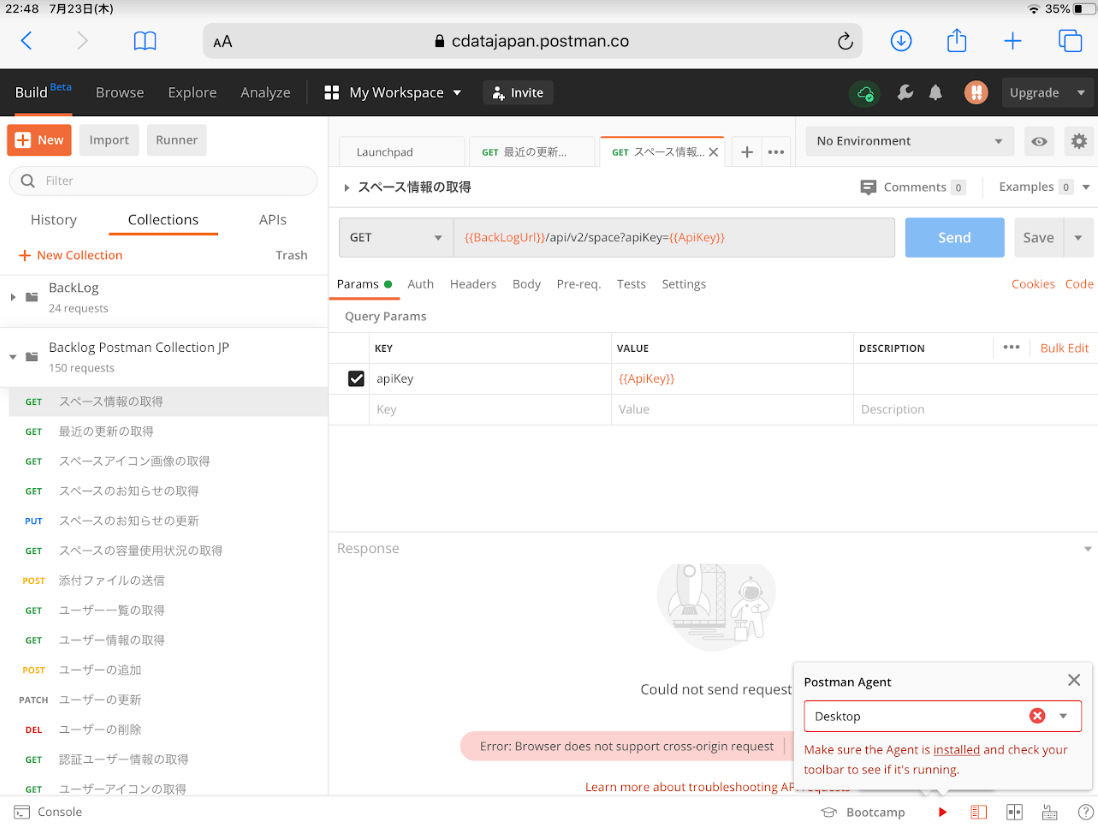The height and width of the screenshot is (824, 1098).
Task: Select the ユーザーの削除 DEL request
Action: [x=168, y=729]
